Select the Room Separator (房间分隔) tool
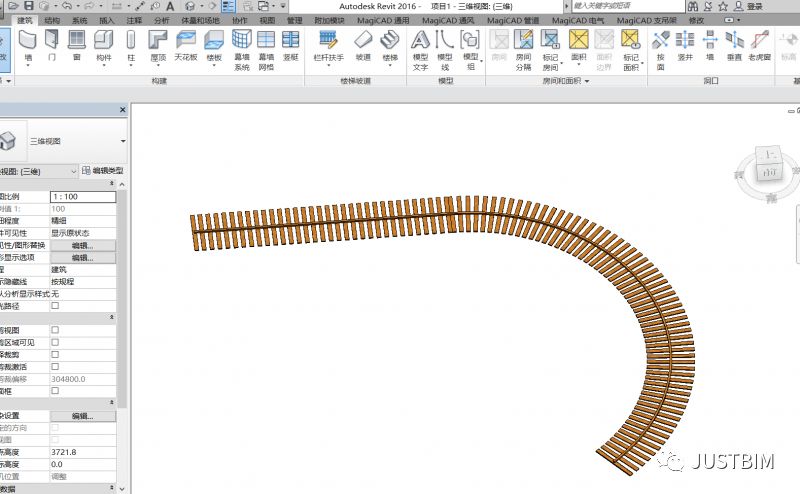The width and height of the screenshot is (800, 494). pyautogui.click(x=523, y=50)
